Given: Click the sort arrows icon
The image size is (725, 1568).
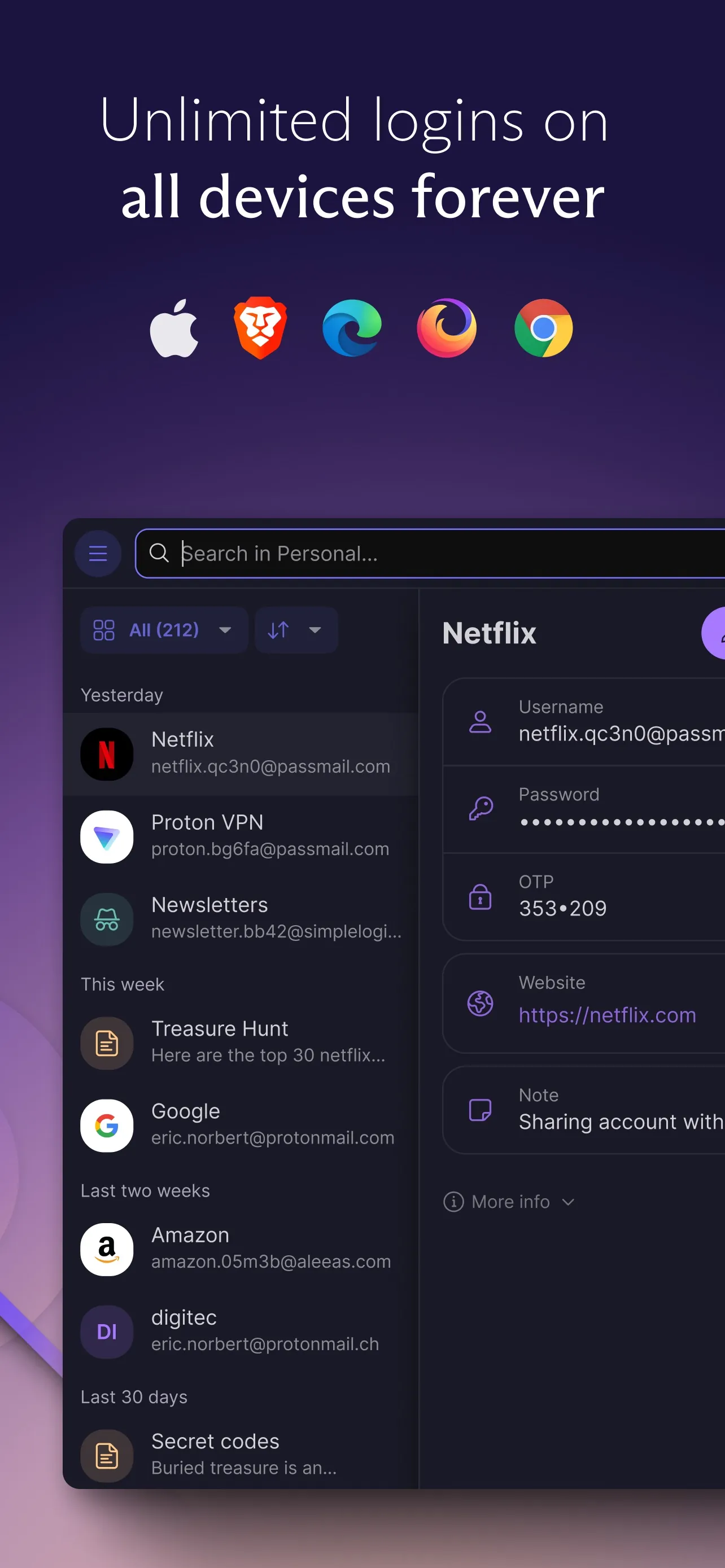Looking at the screenshot, I should pos(278,630).
